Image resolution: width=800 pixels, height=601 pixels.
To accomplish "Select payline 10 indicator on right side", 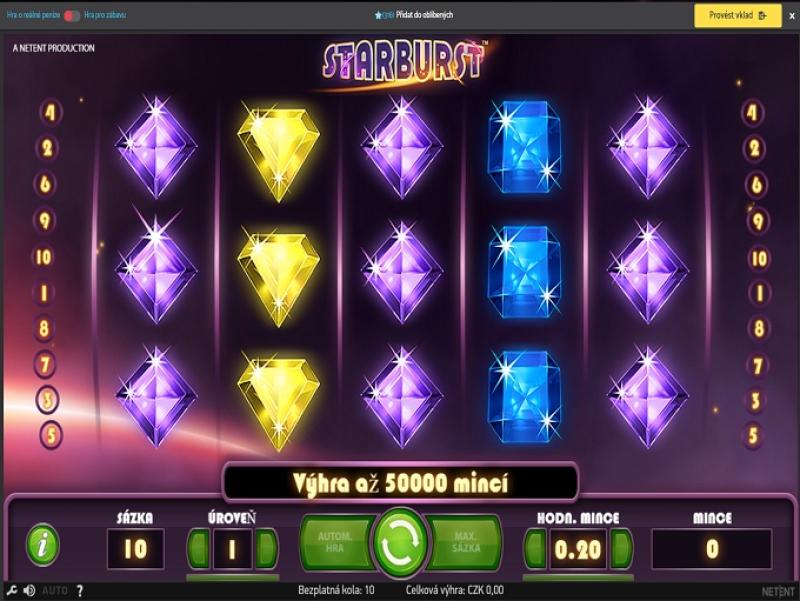I will click(760, 259).
